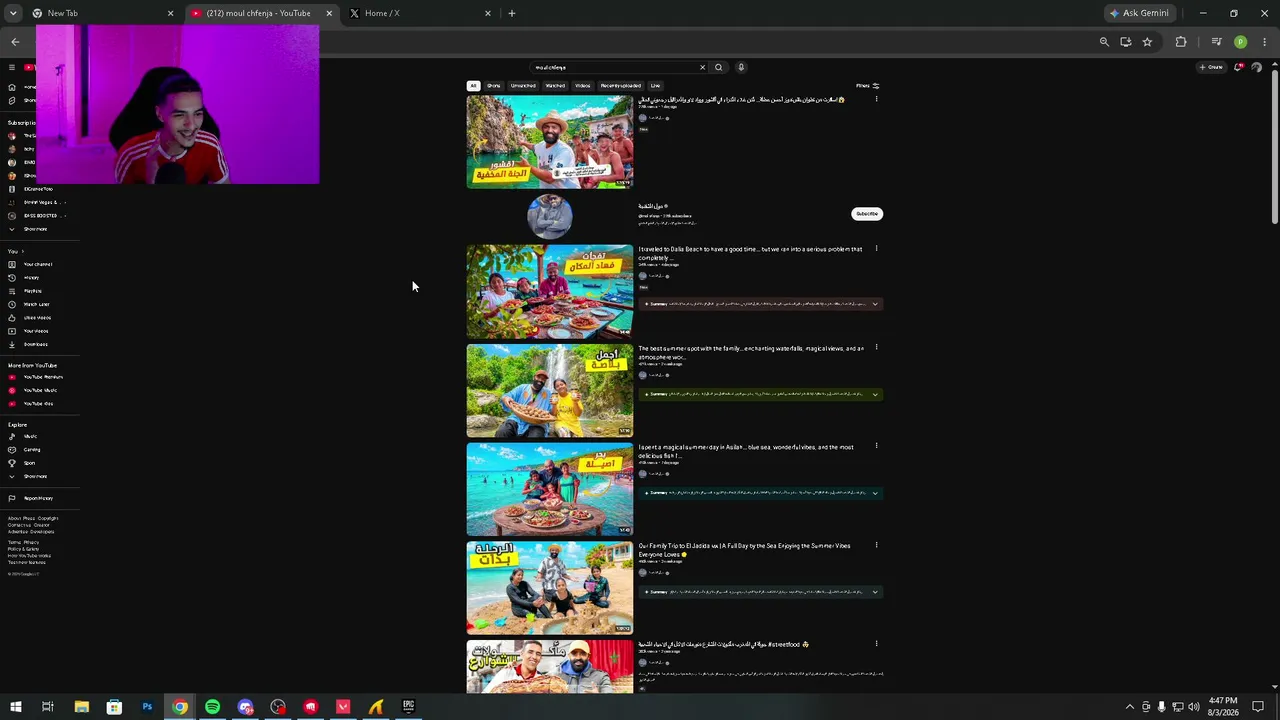Open more options for the El Jadida video
The image size is (1280, 720).
(x=877, y=546)
